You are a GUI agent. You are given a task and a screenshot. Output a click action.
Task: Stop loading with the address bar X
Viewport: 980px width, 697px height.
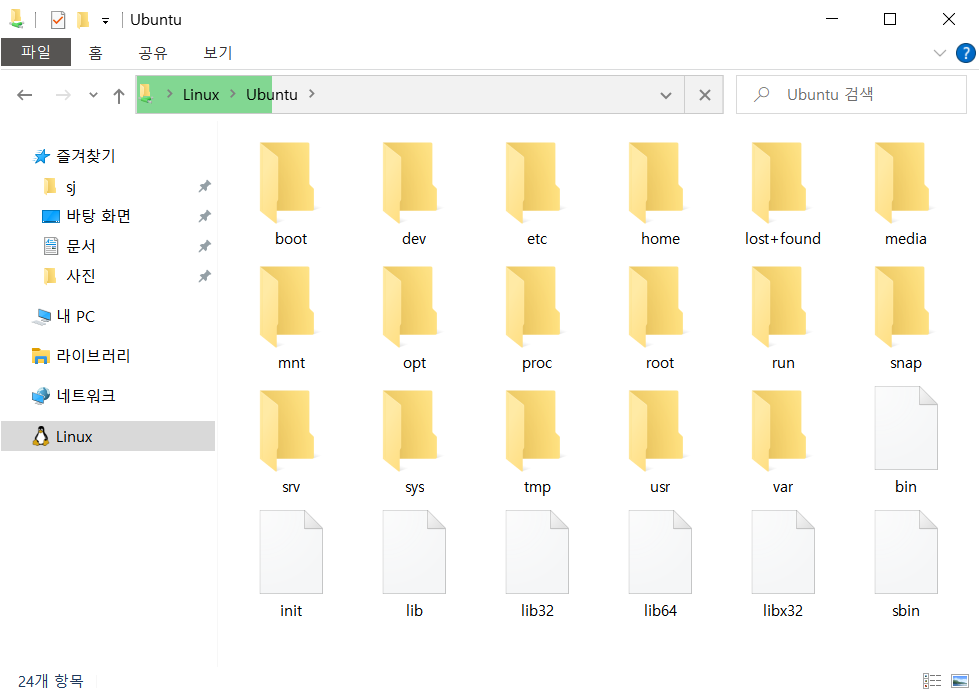pyautogui.click(x=704, y=95)
